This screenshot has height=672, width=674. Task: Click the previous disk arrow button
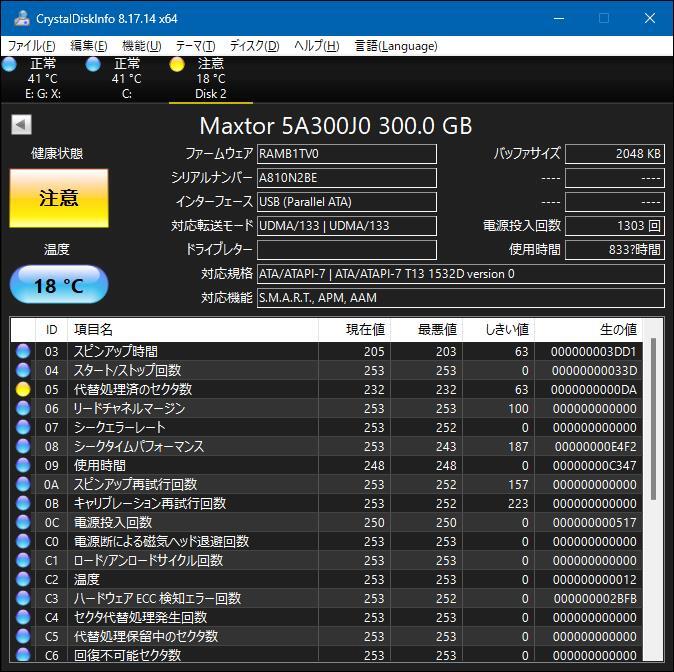(x=21, y=125)
